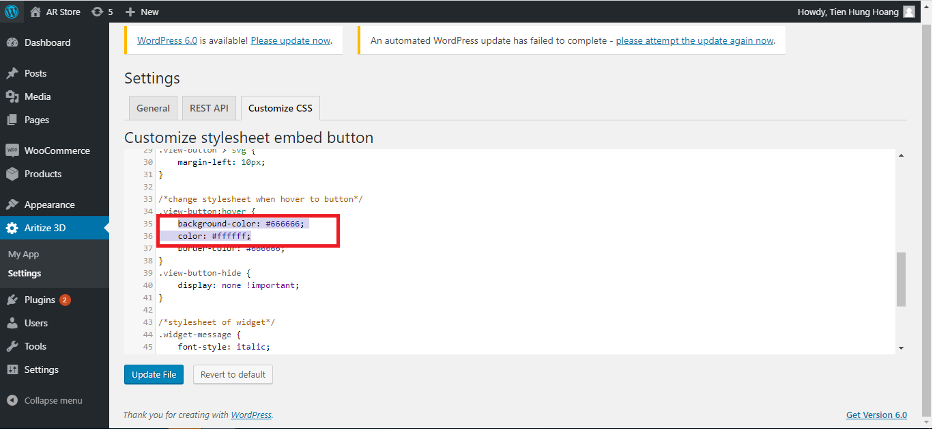The height and width of the screenshot is (432, 936).
Task: Click the Revert to default button
Action: [x=233, y=375]
